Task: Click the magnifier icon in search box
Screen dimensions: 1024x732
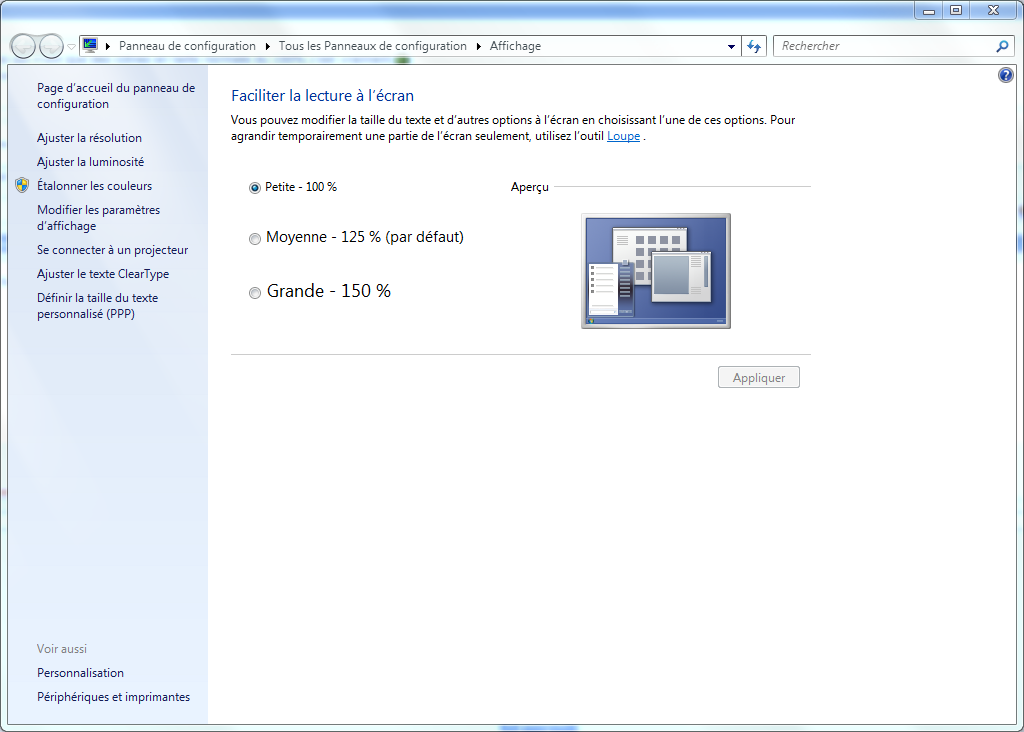Action: (1002, 46)
